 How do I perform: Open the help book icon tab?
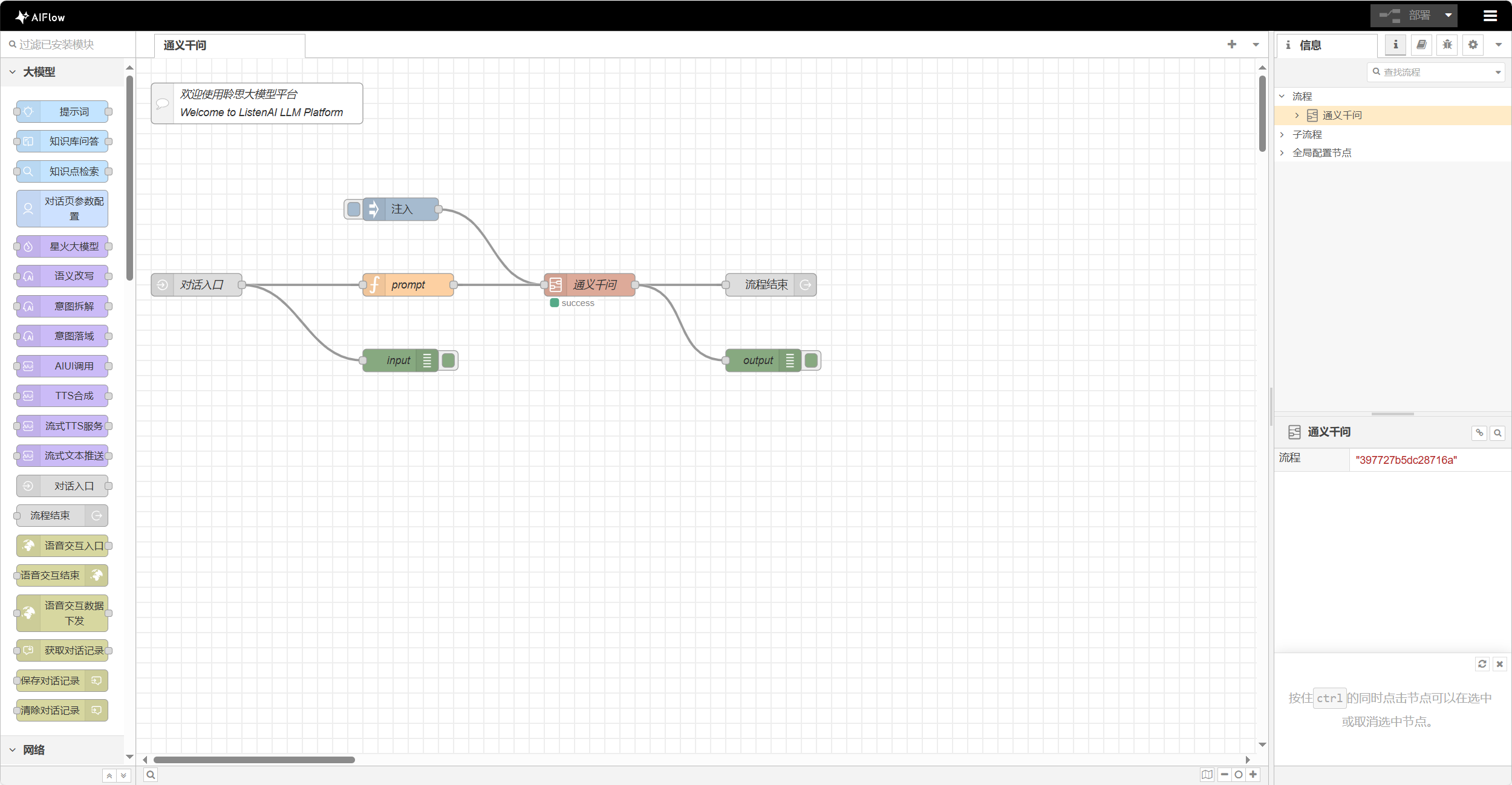tap(1421, 45)
